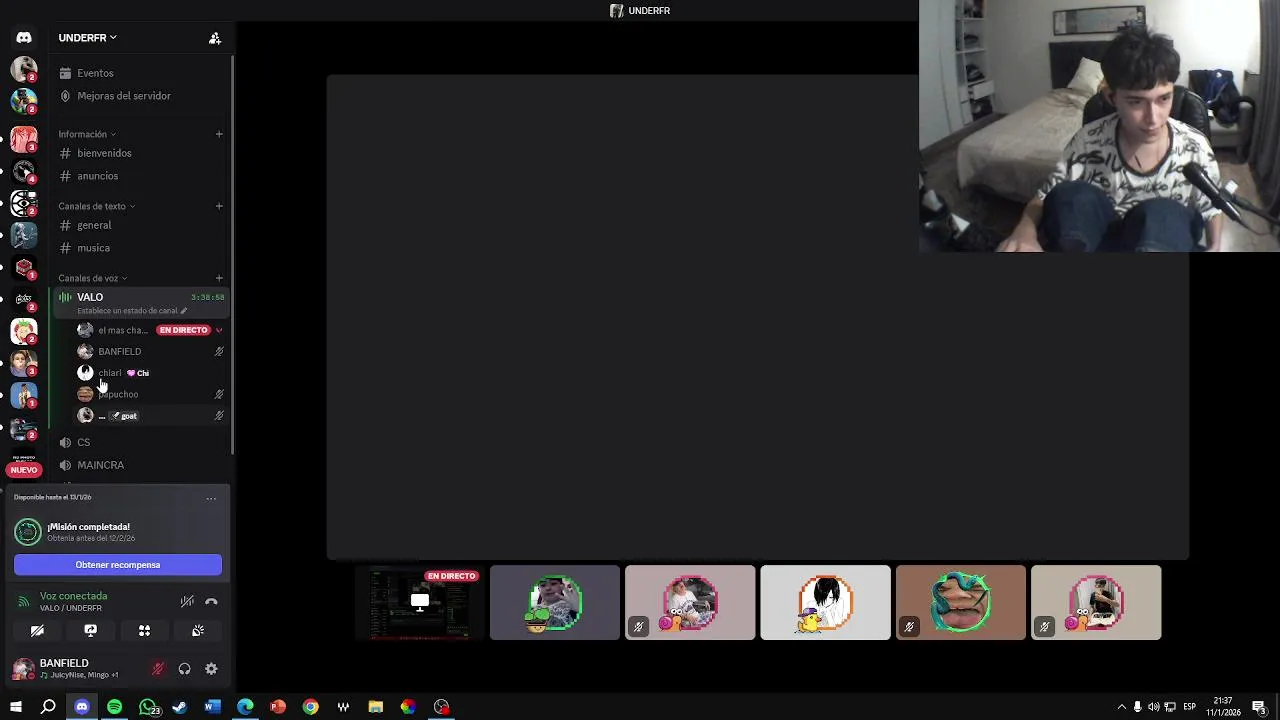Add a channel under Canales de voz
Screen dimensions: 1280x720
click(x=219, y=278)
